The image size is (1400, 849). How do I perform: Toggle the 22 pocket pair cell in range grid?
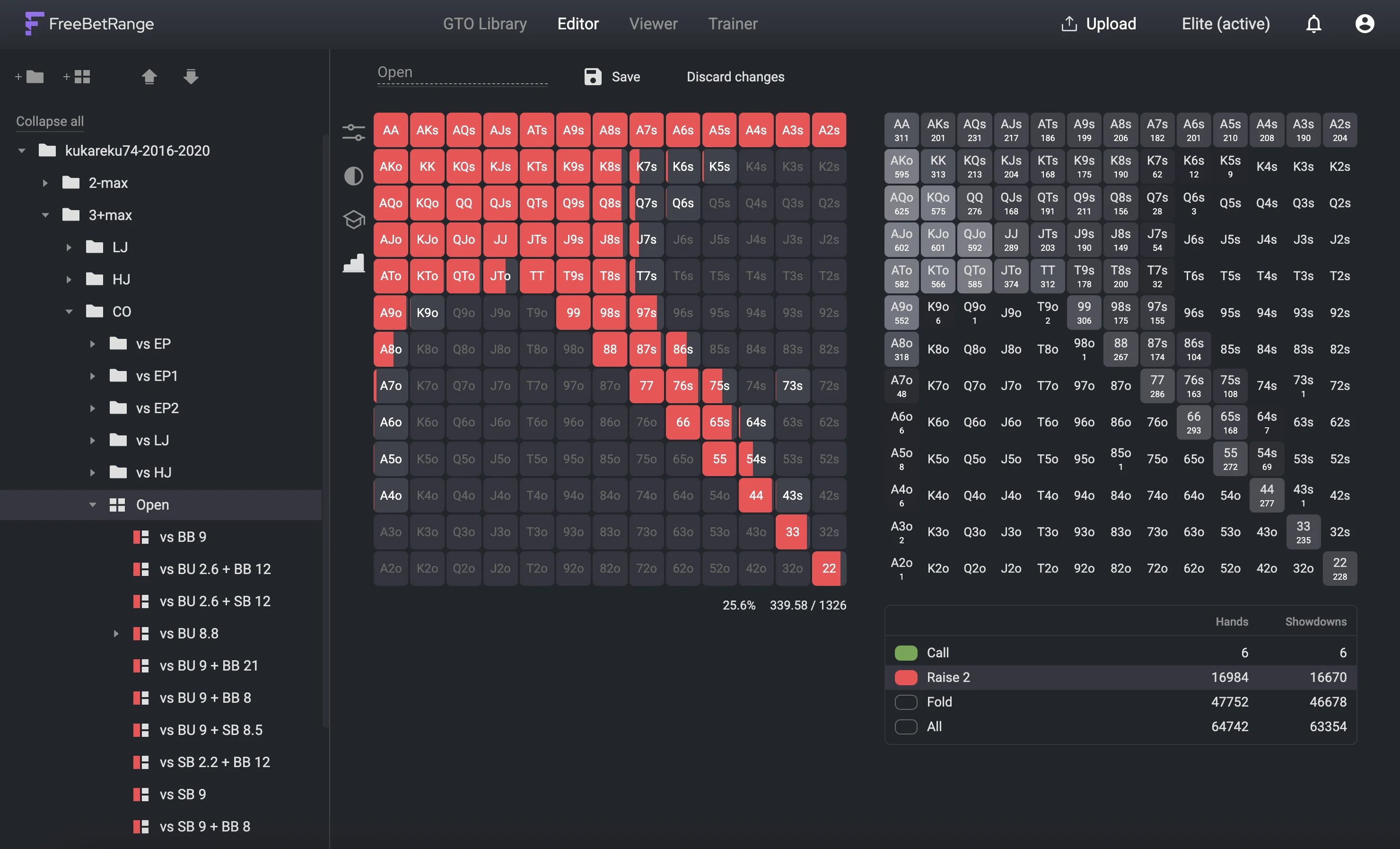click(828, 568)
